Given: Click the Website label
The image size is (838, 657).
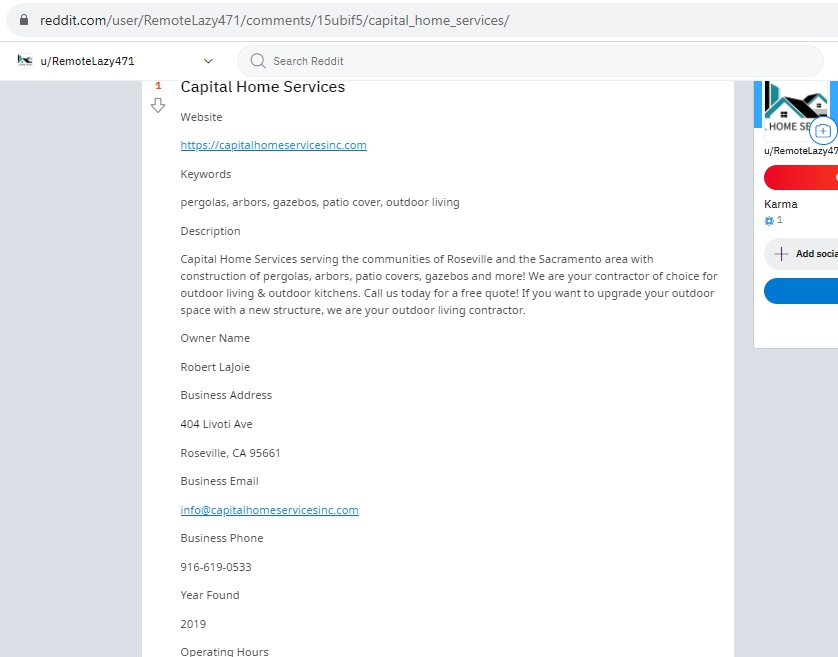Looking at the screenshot, I should (x=201, y=117).
